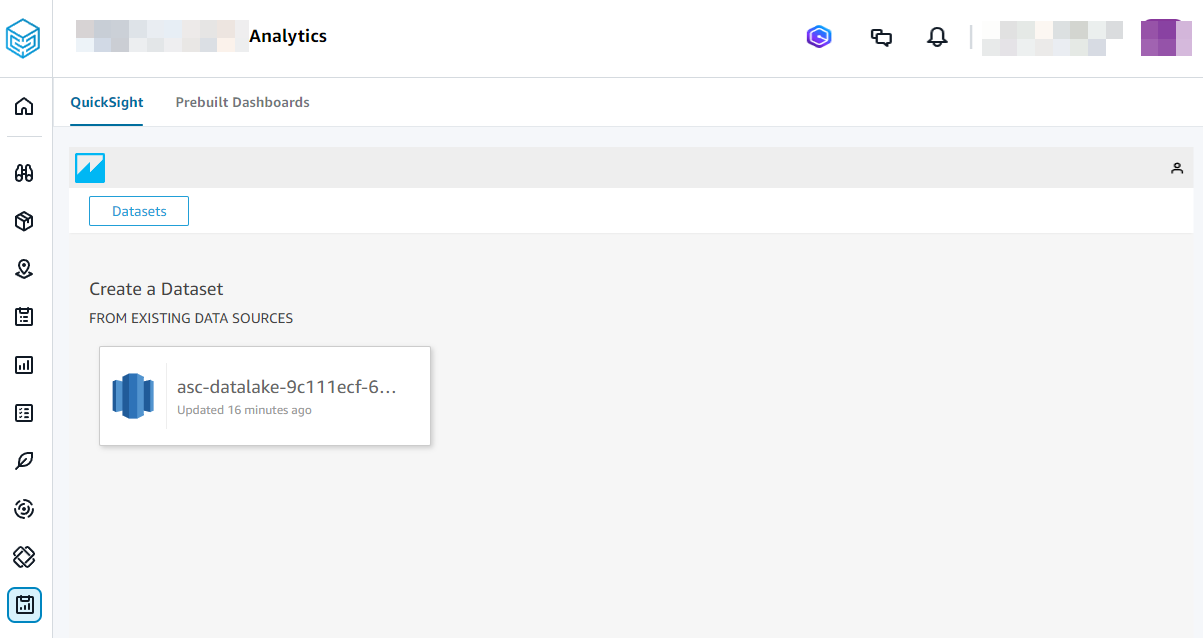Click the binoculars icon in the sidebar
1203x638 pixels.
pos(24,173)
